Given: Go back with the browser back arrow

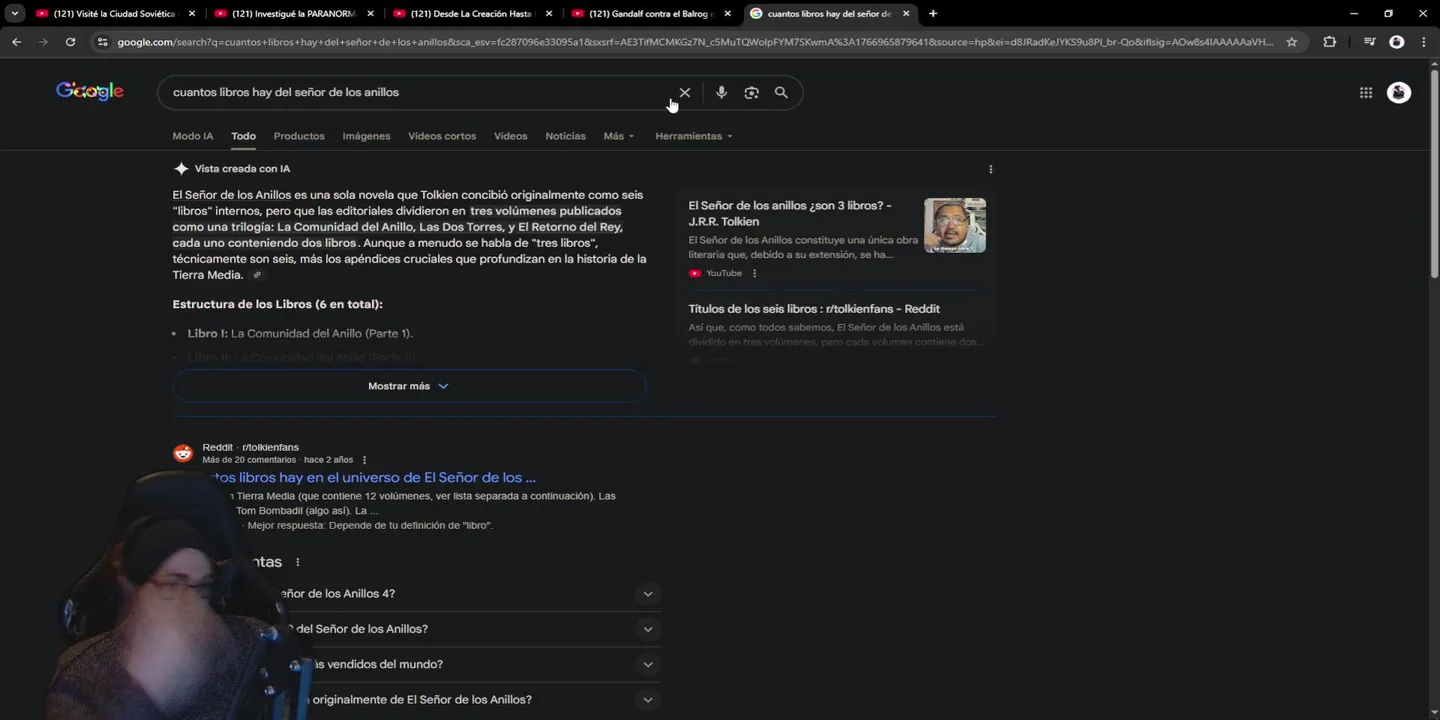Looking at the screenshot, I should tap(16, 42).
